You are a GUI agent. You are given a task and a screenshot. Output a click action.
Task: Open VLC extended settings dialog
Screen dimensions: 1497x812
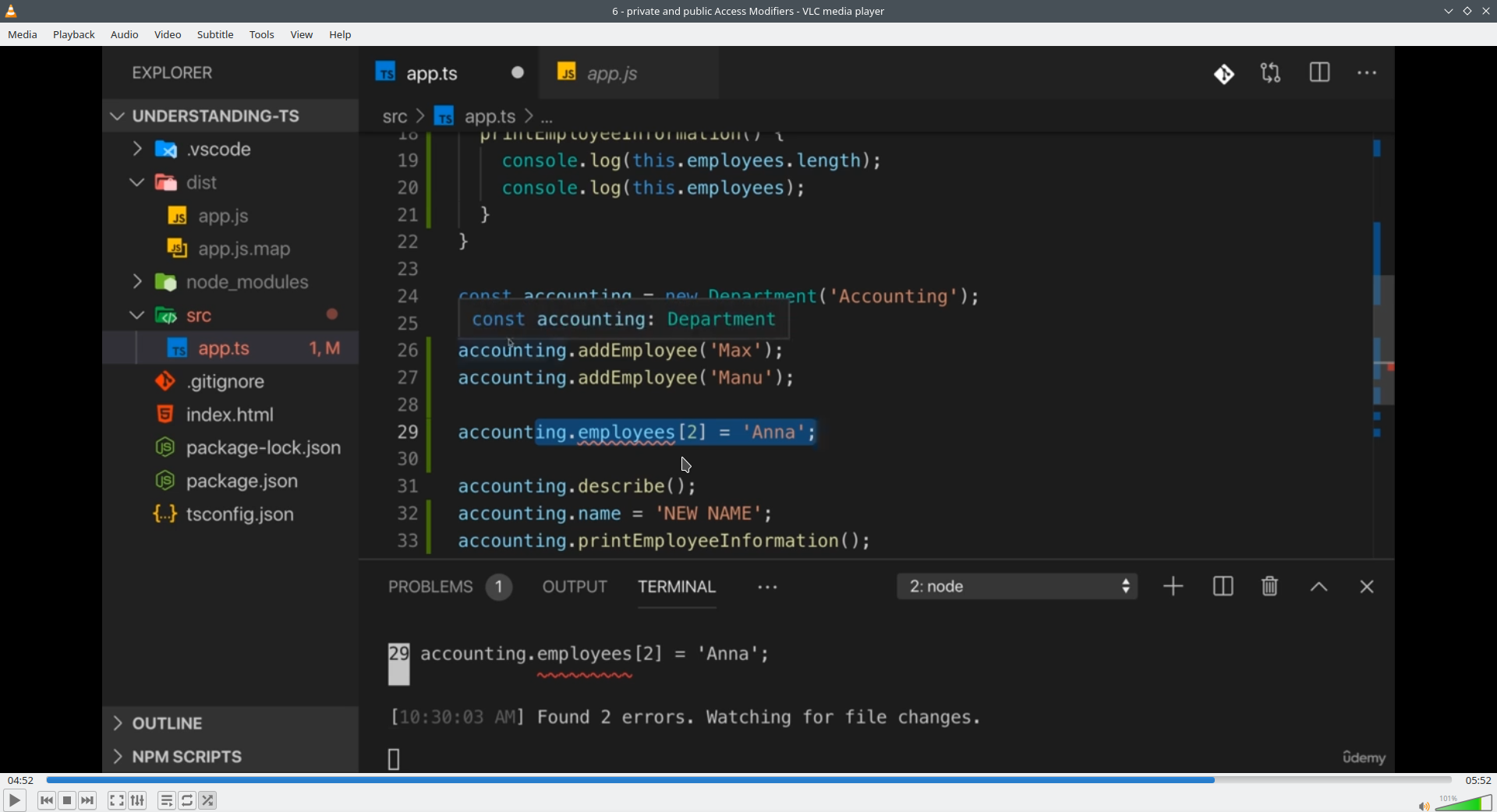point(138,800)
